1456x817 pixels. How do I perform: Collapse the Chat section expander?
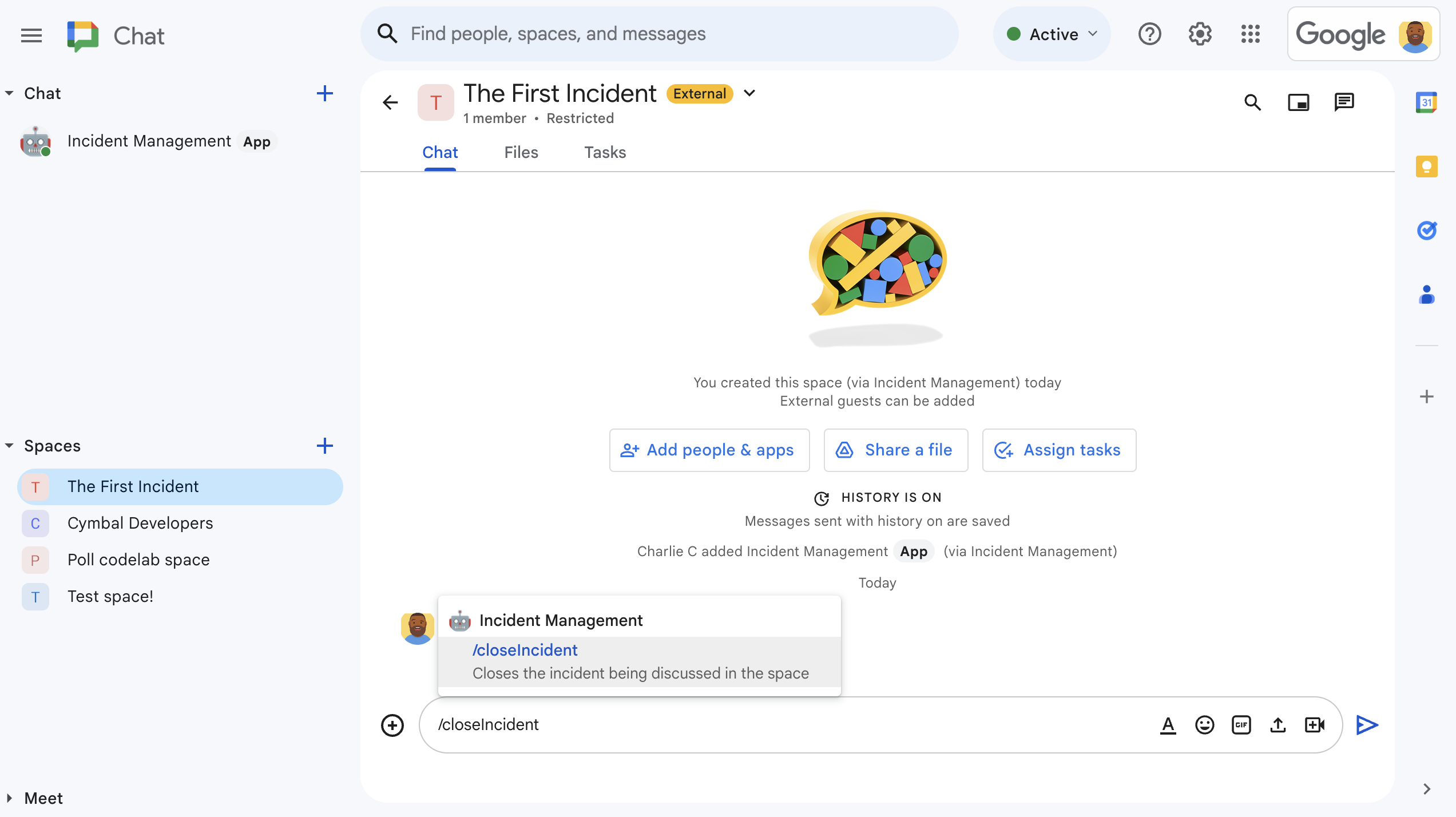tap(9, 93)
